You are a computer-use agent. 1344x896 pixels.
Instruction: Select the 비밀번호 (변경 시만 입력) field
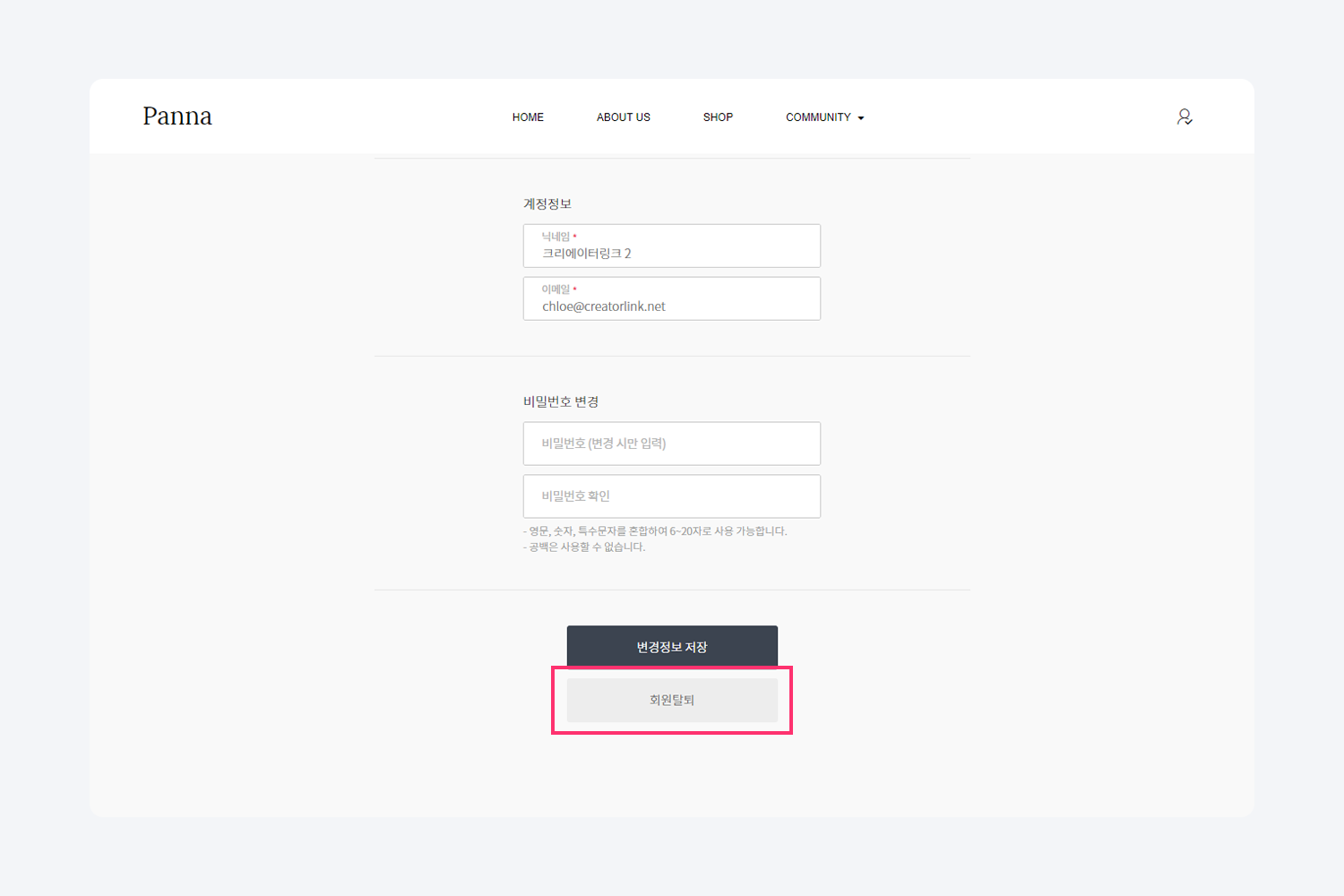pos(672,444)
